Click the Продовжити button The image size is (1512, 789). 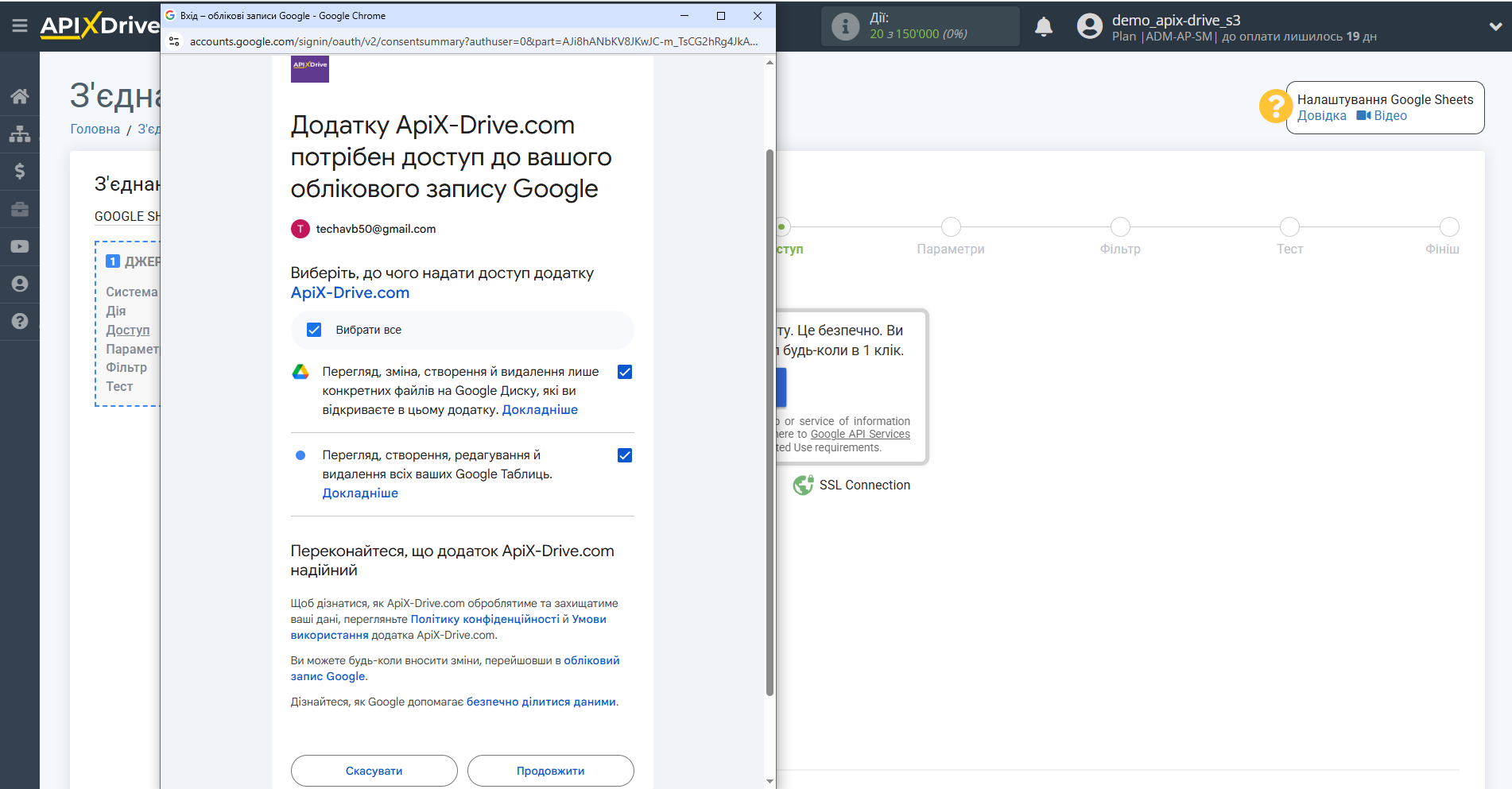pos(551,771)
